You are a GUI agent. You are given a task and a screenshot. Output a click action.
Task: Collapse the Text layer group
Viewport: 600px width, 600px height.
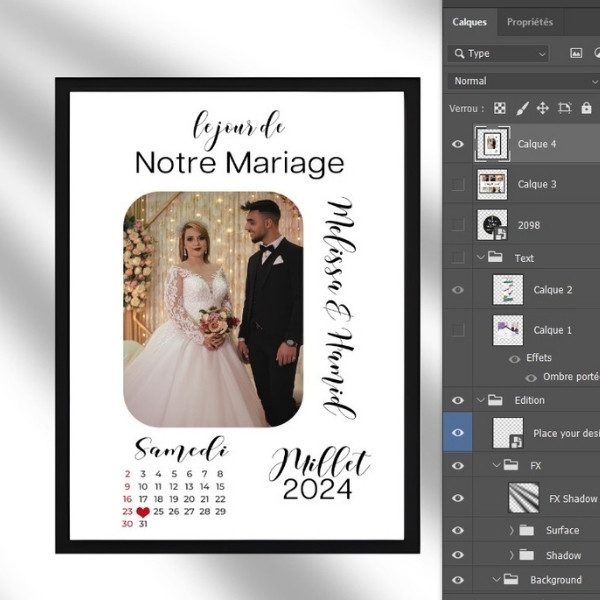click(x=480, y=258)
